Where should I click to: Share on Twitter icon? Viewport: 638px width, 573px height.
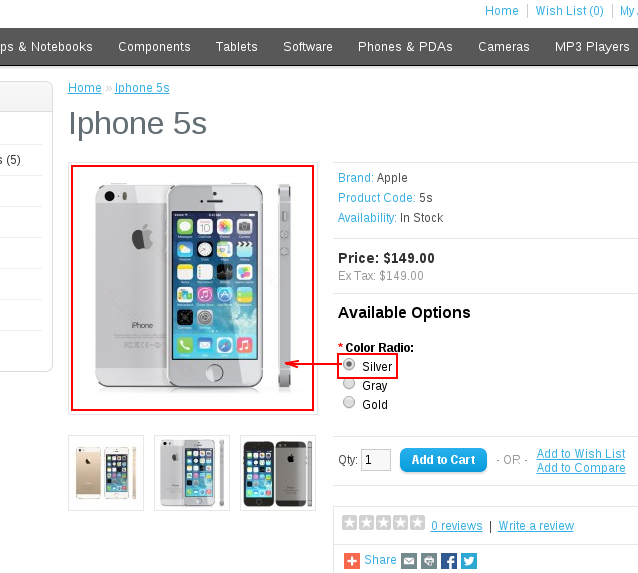(x=469, y=561)
